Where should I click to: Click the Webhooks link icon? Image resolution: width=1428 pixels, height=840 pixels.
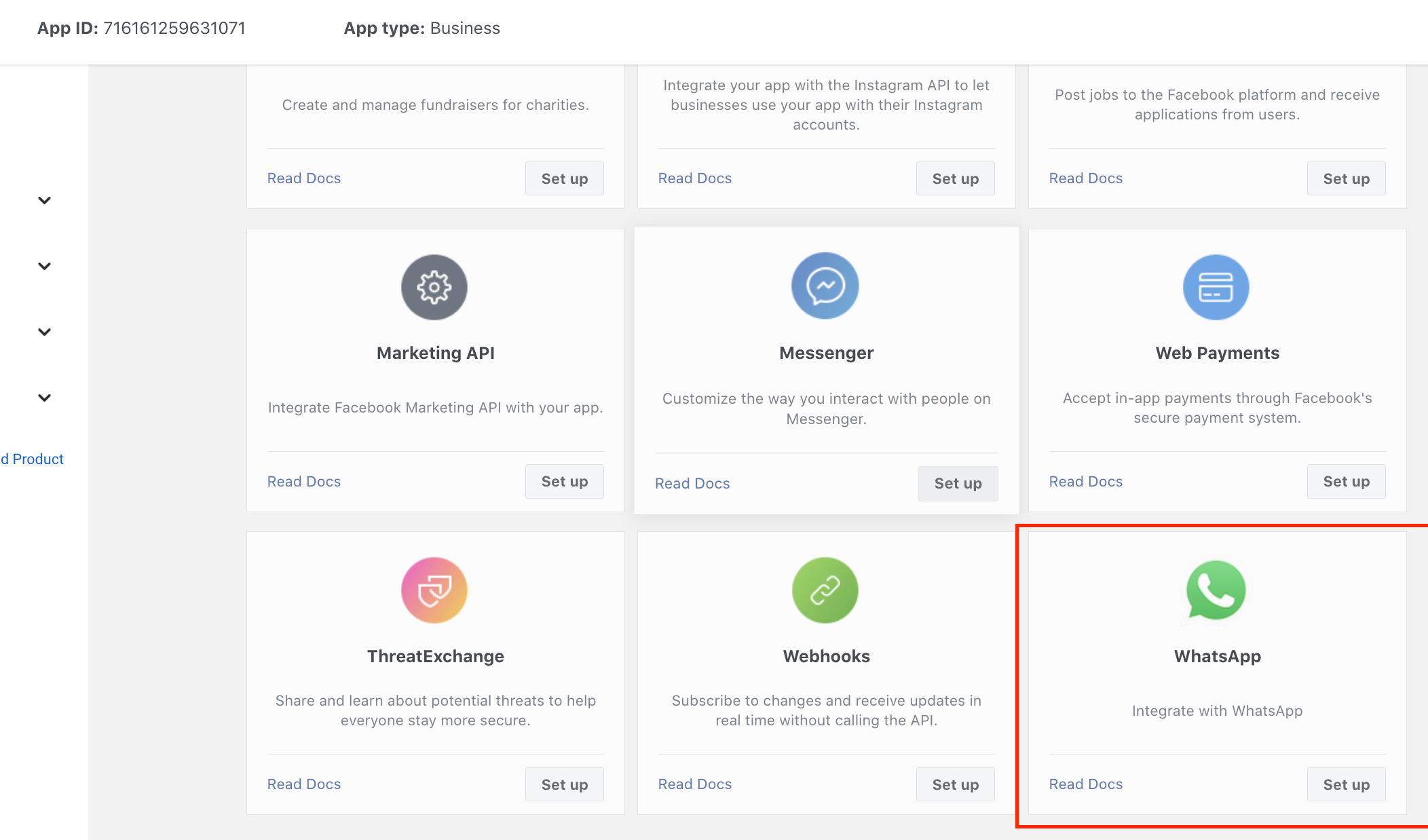point(825,590)
